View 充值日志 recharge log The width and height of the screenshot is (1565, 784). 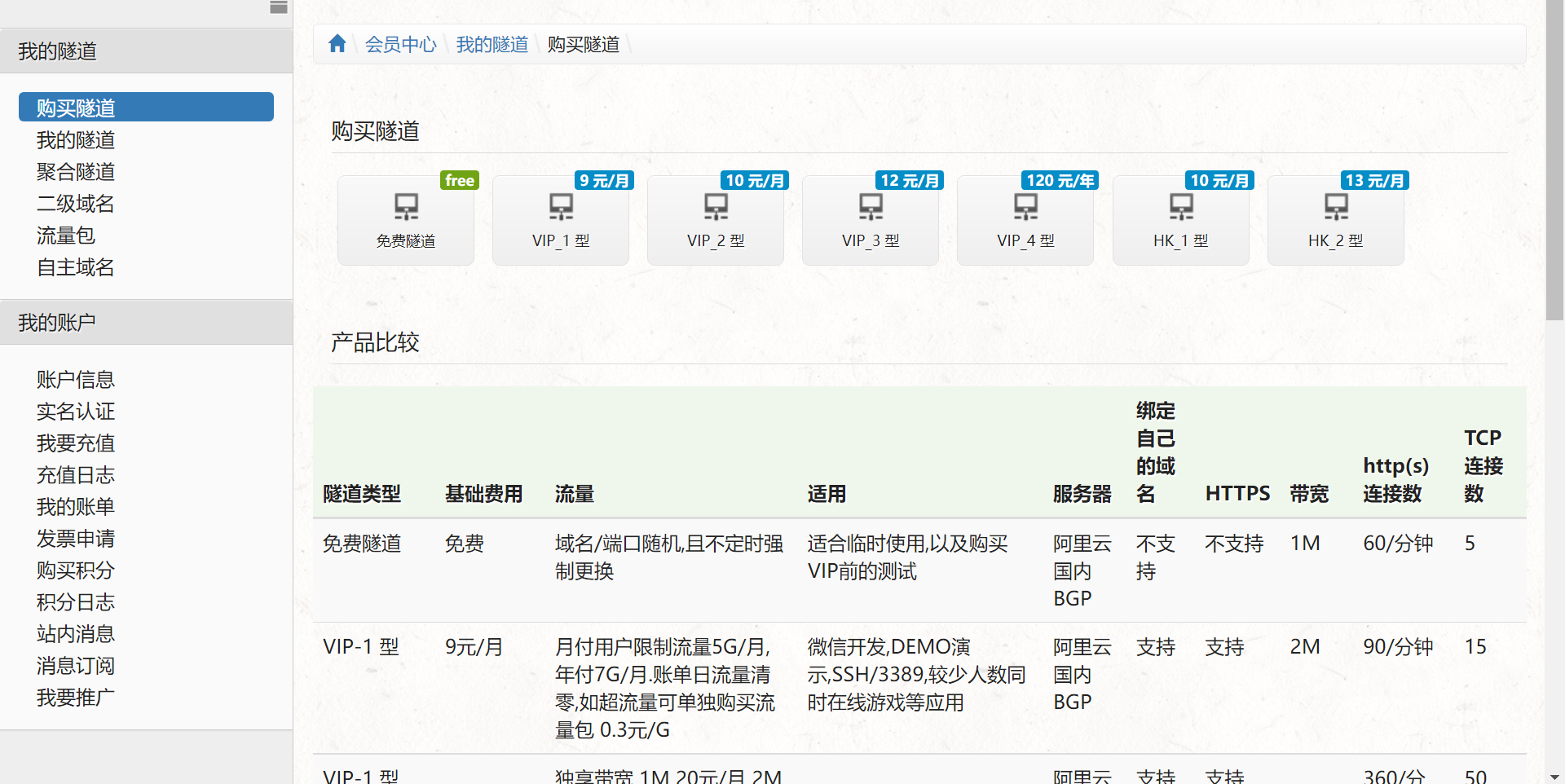pos(76,475)
